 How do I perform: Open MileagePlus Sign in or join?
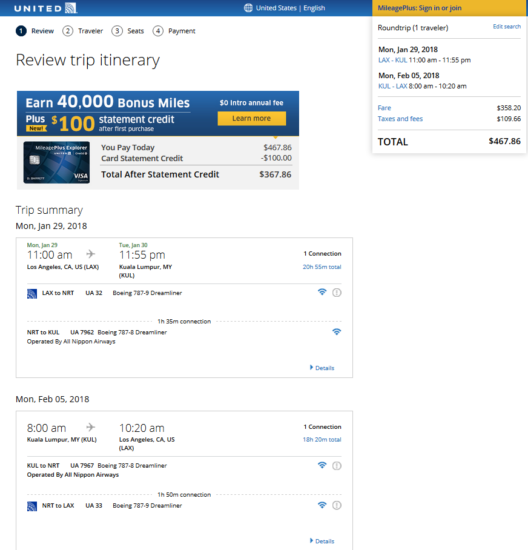coord(419,8)
